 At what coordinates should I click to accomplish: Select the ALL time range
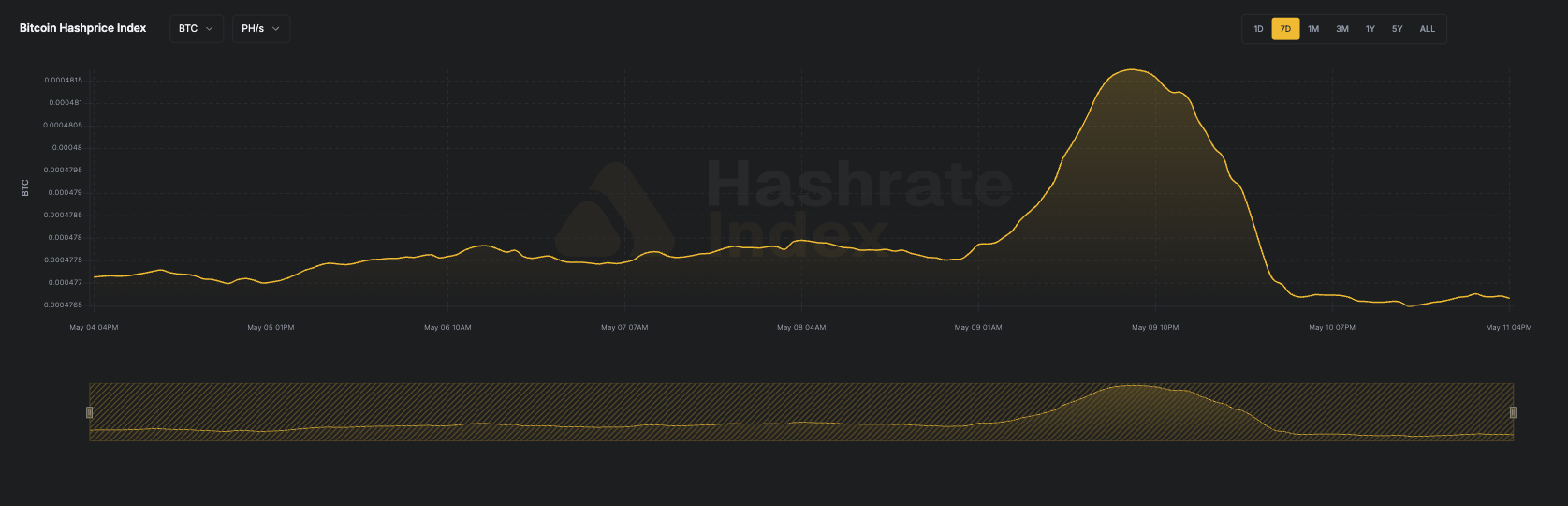click(x=1427, y=29)
